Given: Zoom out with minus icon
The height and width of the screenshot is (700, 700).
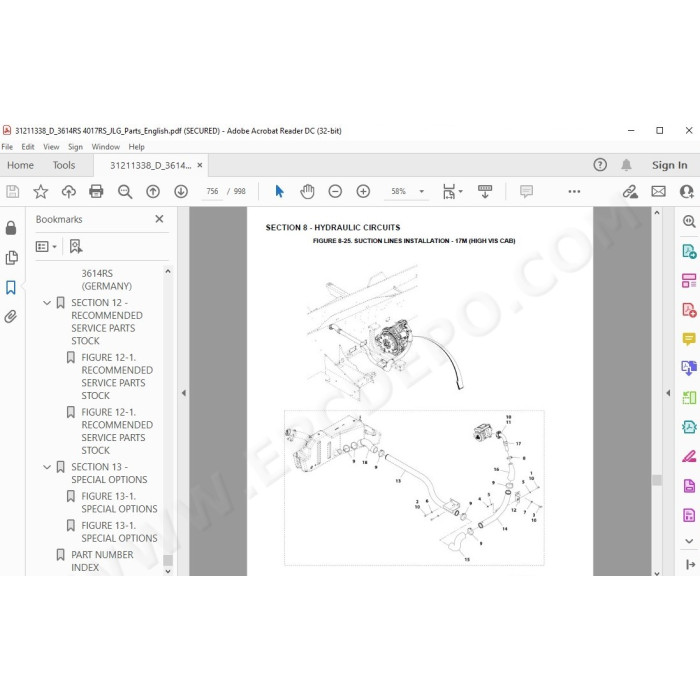Looking at the screenshot, I should click(x=335, y=192).
